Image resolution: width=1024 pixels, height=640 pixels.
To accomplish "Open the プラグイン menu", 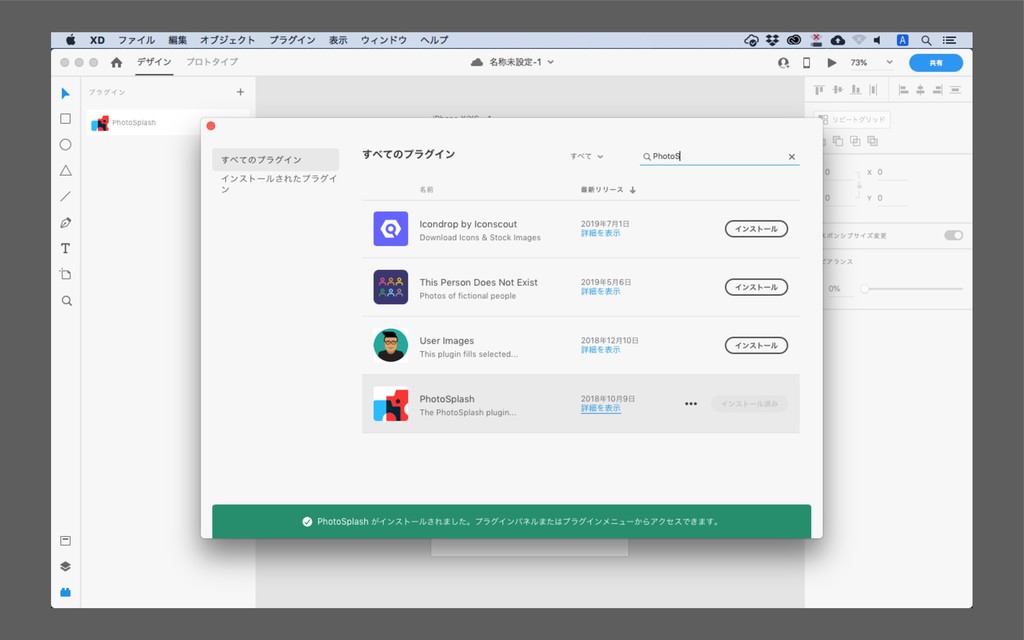I will 292,40.
